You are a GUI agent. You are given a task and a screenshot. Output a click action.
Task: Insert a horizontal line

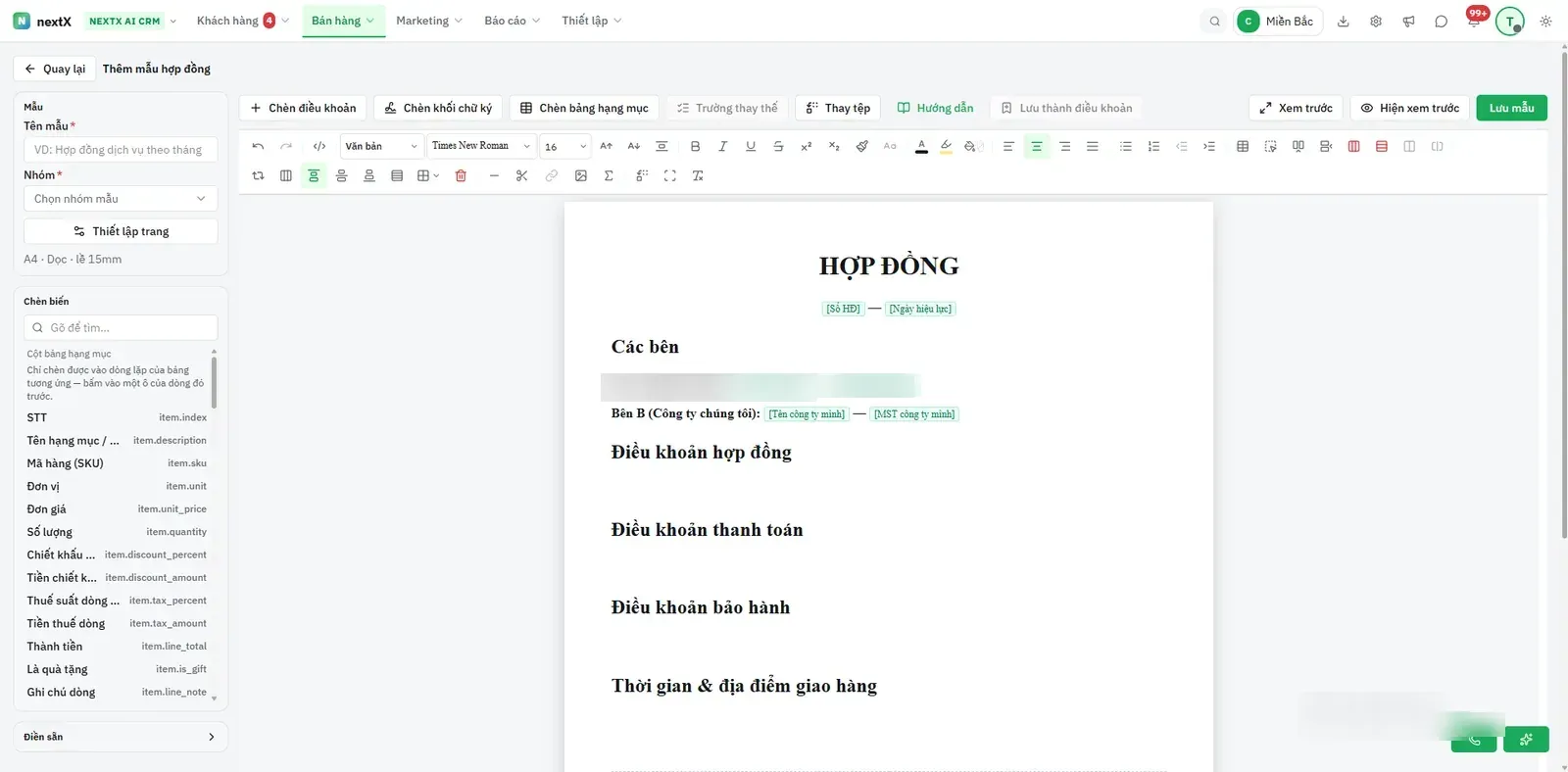[x=494, y=176]
